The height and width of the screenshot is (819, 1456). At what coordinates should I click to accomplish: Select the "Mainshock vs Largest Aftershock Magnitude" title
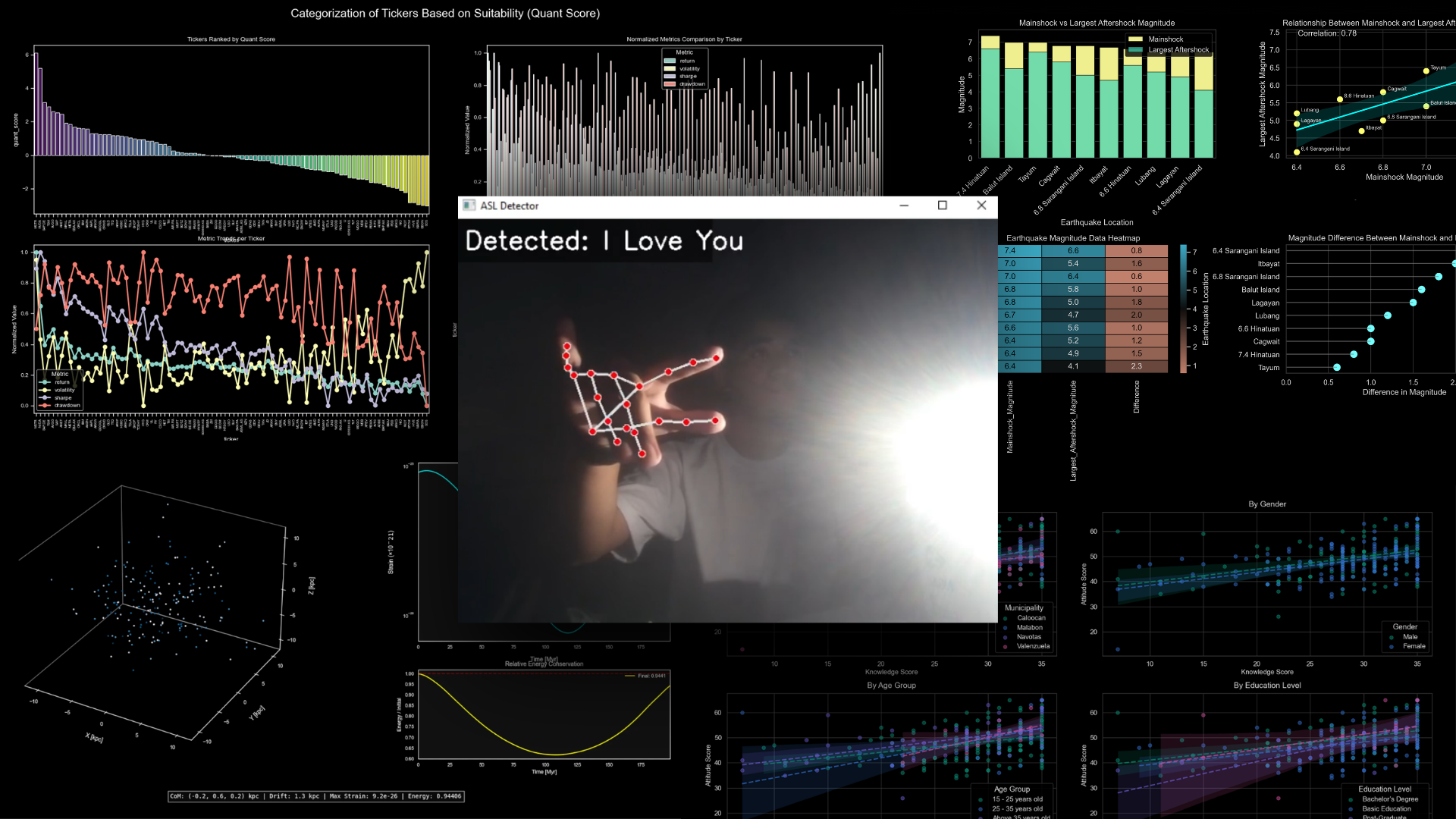pos(1097,23)
